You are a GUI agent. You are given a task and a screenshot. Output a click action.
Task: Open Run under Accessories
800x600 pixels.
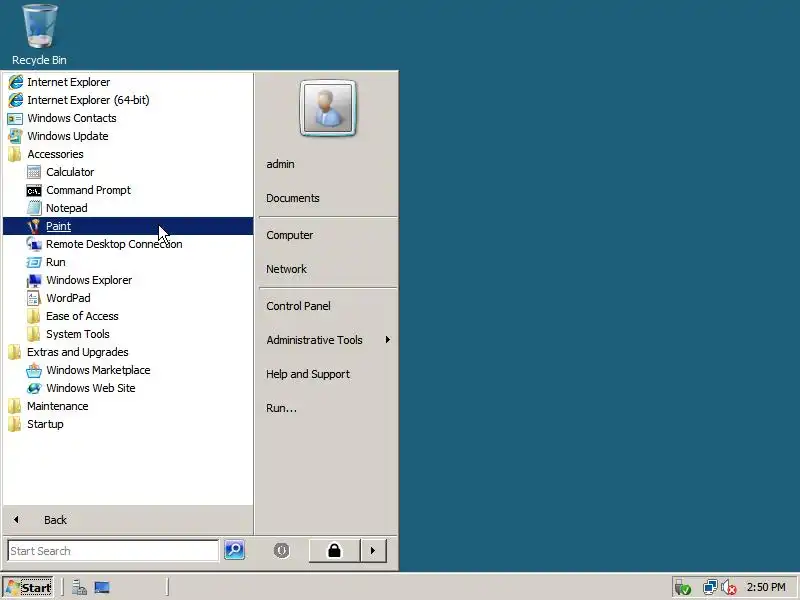[x=128, y=262]
